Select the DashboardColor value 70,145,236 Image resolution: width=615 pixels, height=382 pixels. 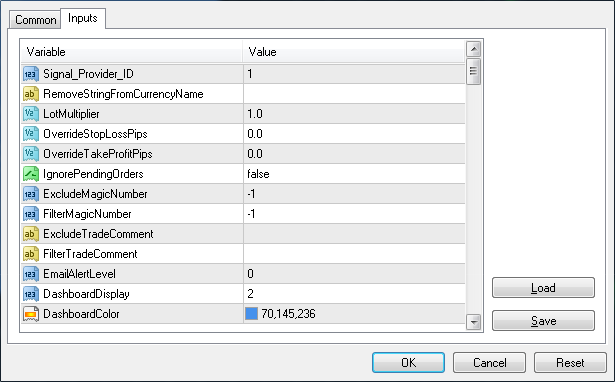288,314
